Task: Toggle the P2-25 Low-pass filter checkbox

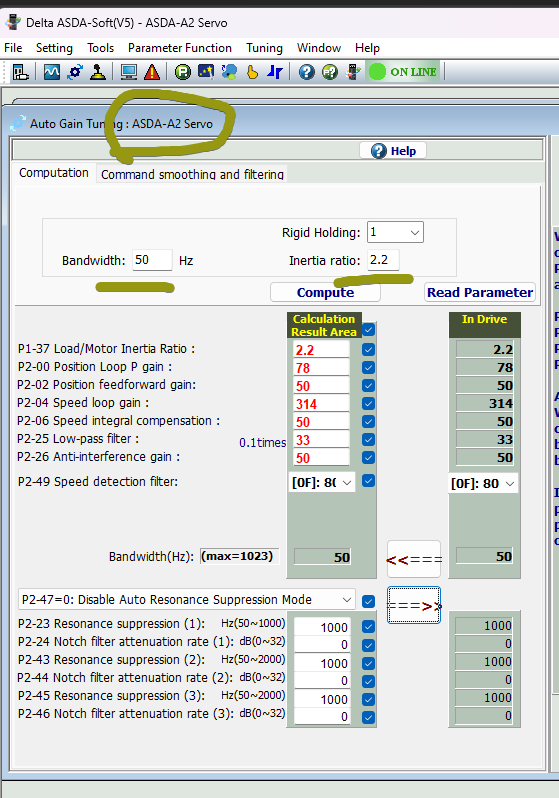Action: [x=369, y=440]
